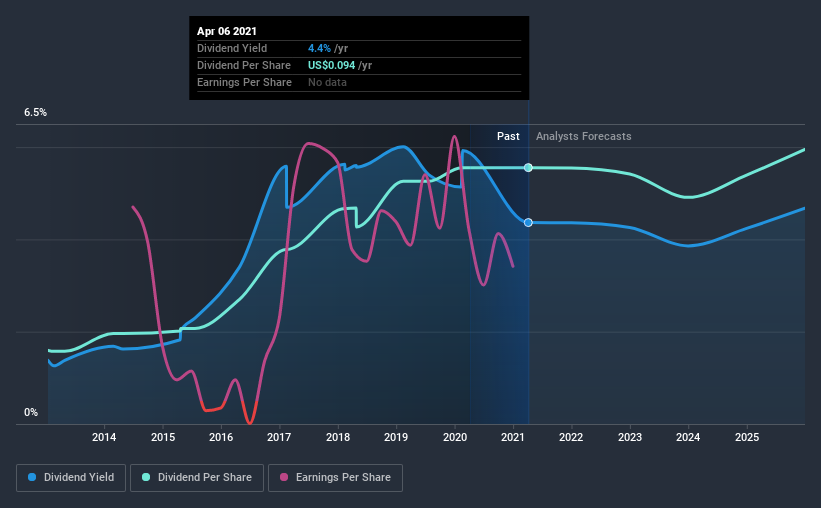Viewport: 821px width, 508px height.
Task: Click the 2018 x-axis label
Action: coord(338,437)
